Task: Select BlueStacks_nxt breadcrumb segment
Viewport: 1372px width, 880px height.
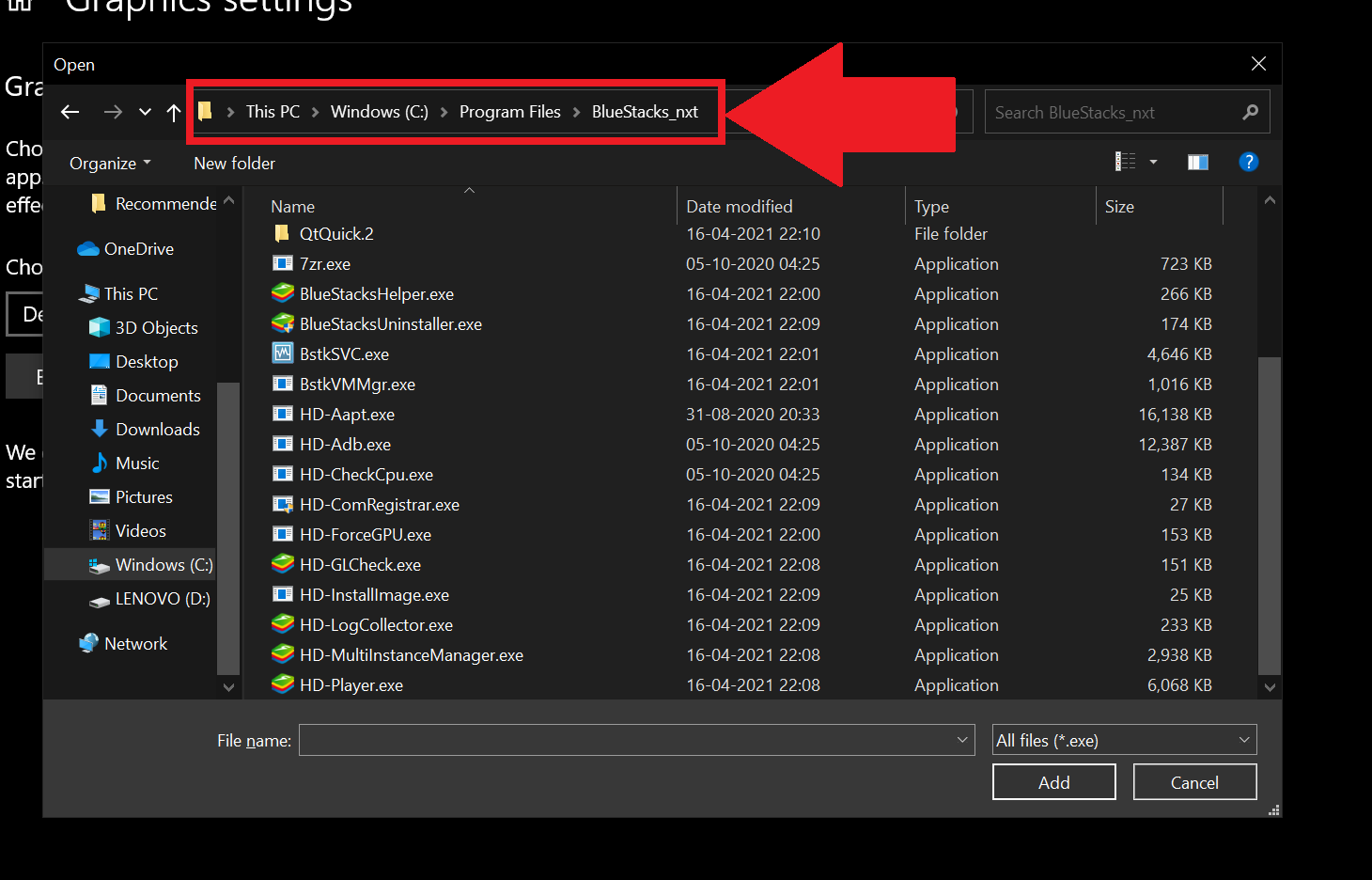Action: coord(645,112)
